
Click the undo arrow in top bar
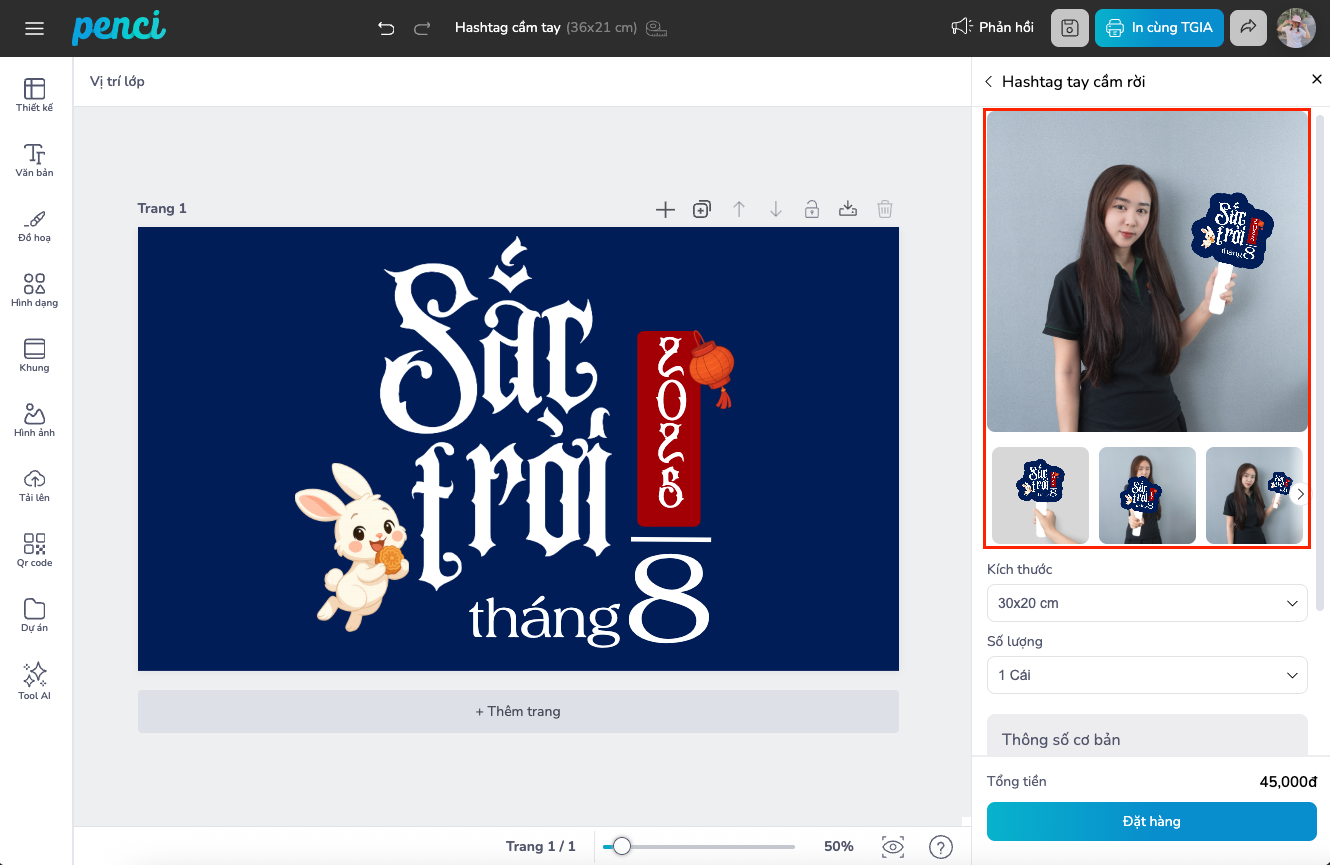pos(387,28)
